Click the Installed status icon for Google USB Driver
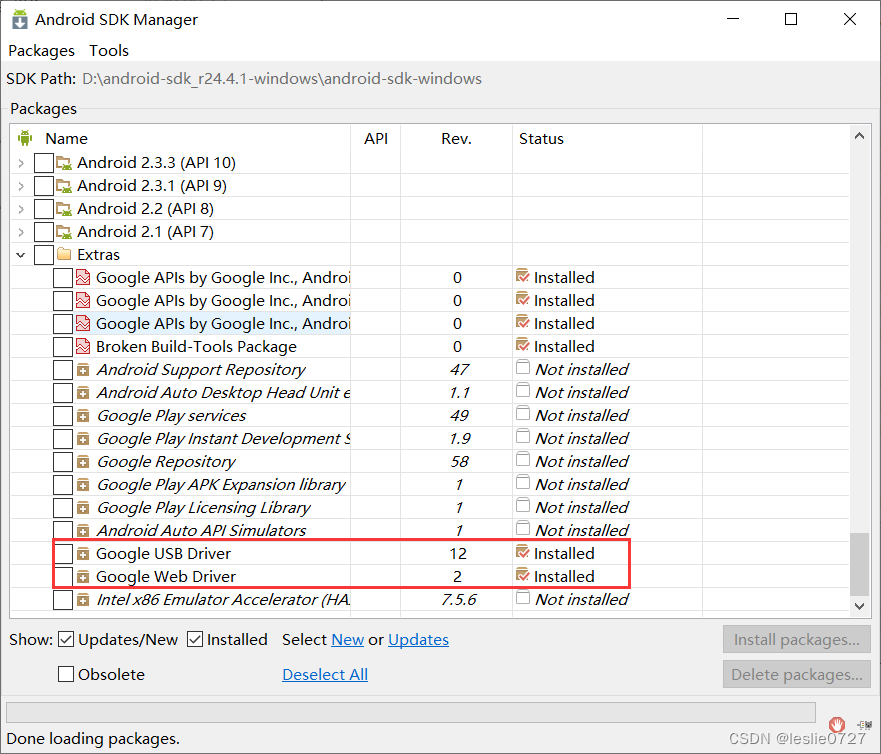The width and height of the screenshot is (881, 754). [x=523, y=552]
